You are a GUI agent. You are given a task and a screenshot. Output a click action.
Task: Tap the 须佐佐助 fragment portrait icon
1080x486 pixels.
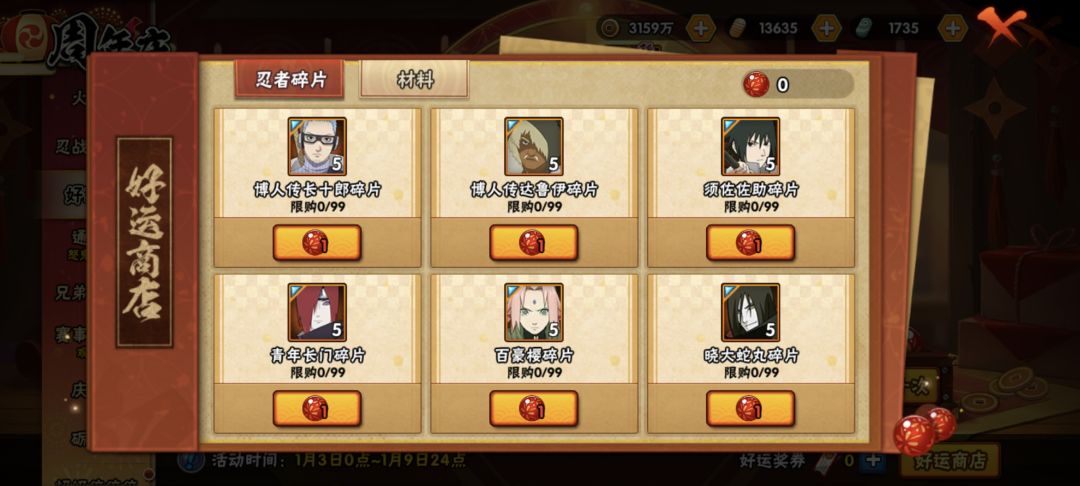750,146
